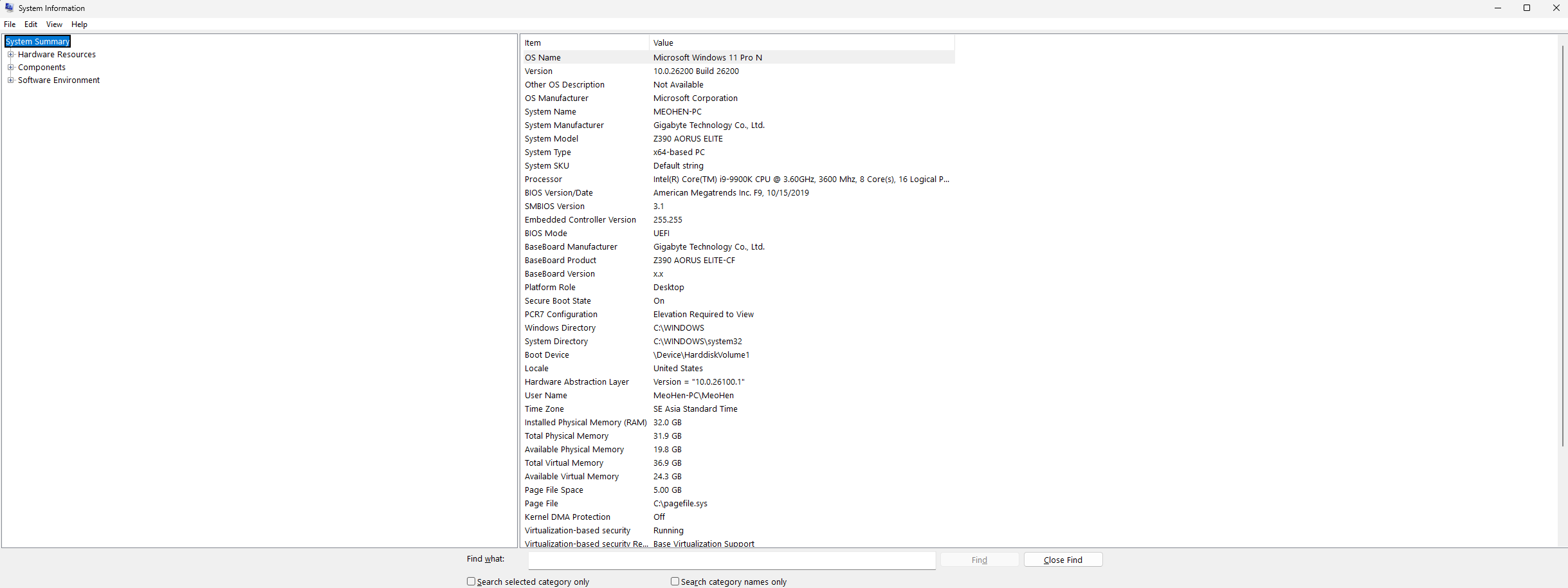
Task: Click the 'C:\WINDOWS\system32' value
Action: point(697,342)
